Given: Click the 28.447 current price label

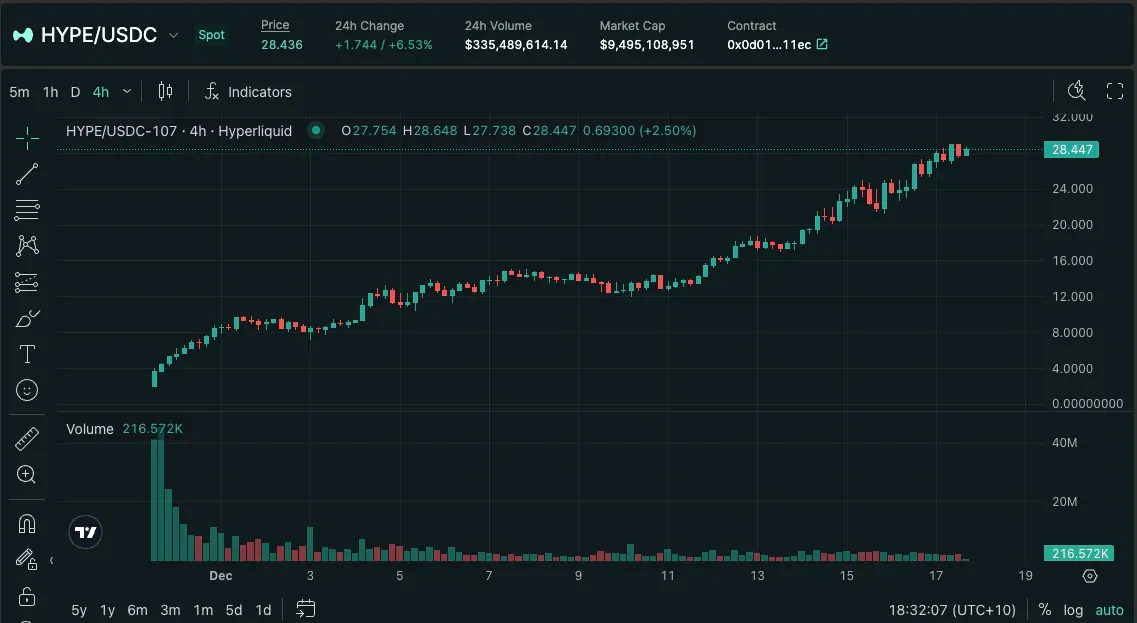Looking at the screenshot, I should click(1072, 149).
